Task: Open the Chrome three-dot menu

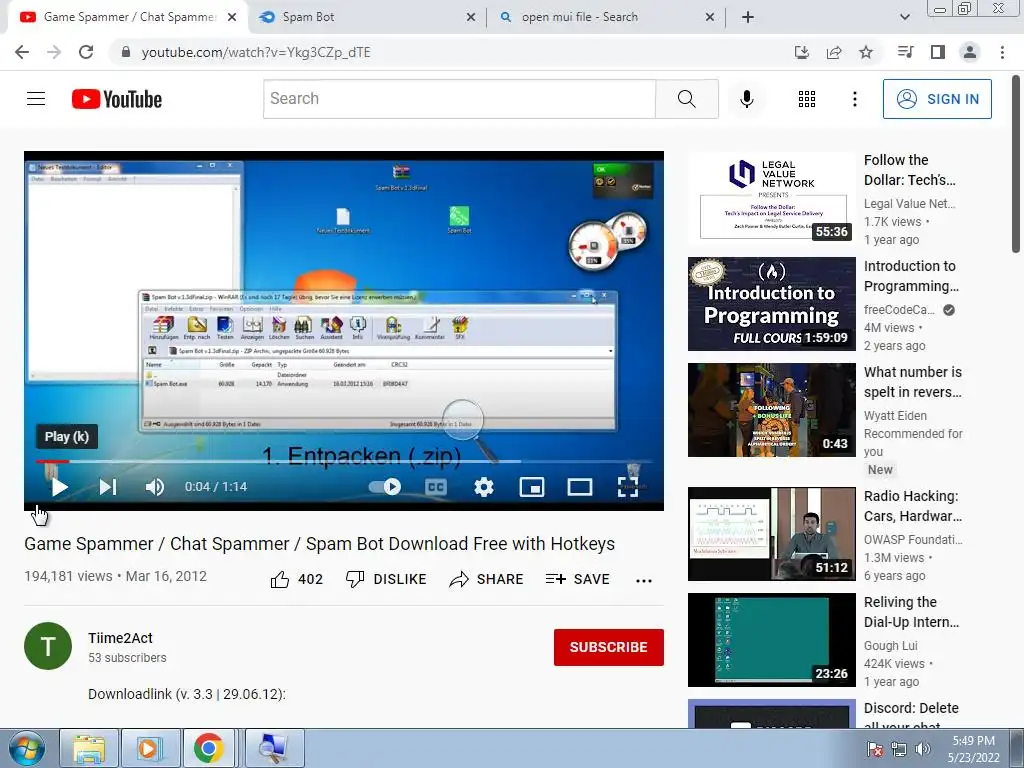Action: [1002, 52]
